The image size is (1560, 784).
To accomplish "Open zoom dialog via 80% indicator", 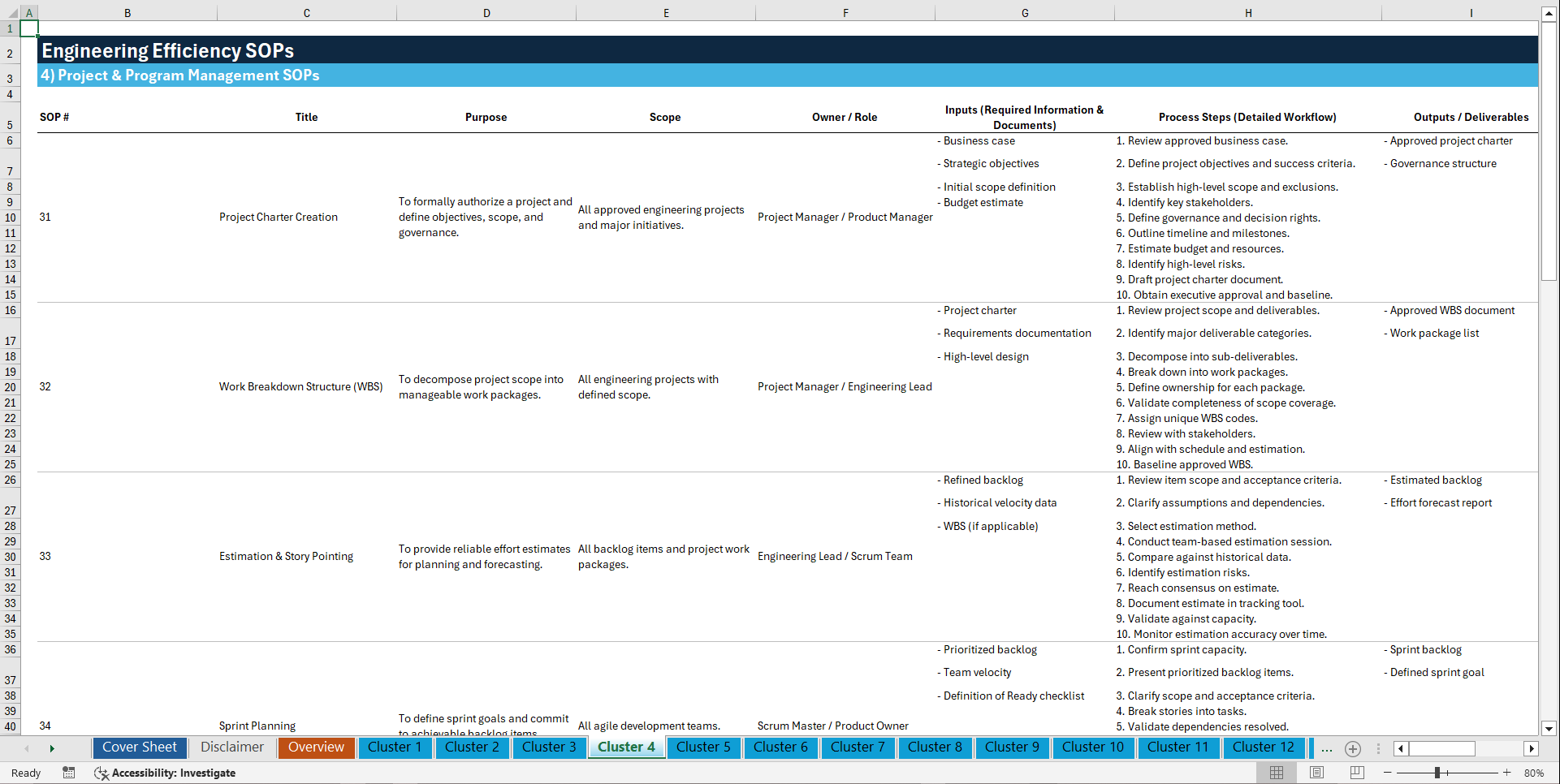I will [x=1535, y=773].
